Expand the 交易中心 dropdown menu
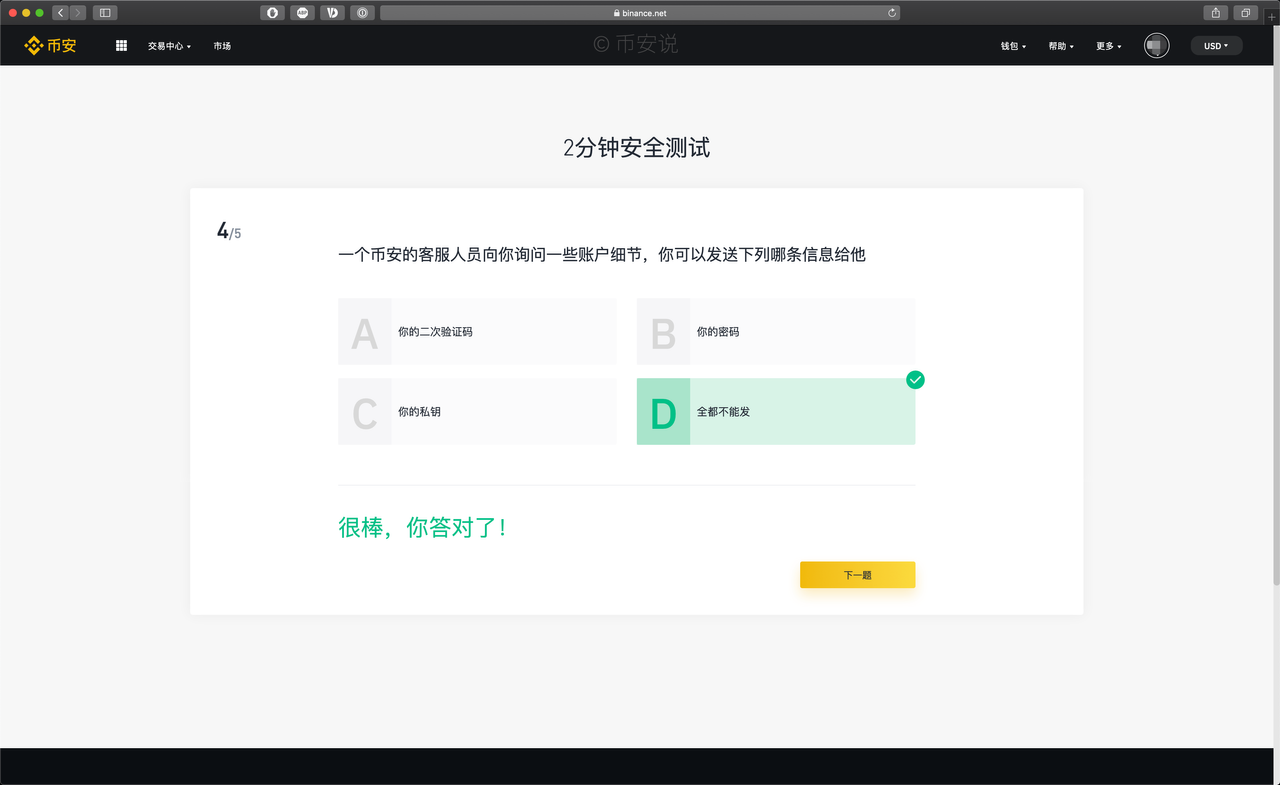Viewport: 1280px width, 785px height. (169, 46)
